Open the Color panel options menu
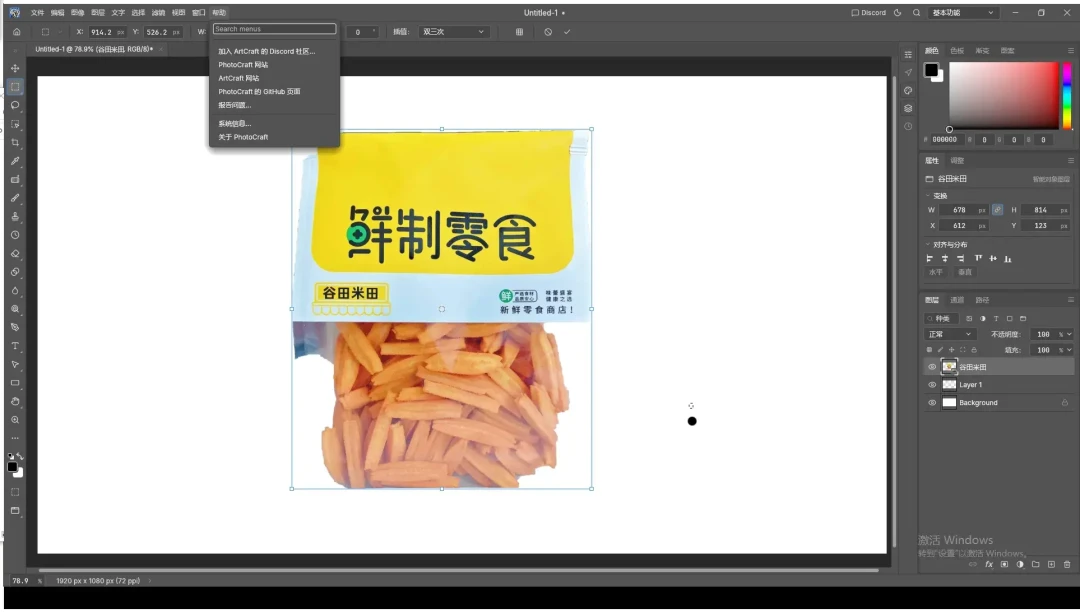Image resolution: width=1080 pixels, height=613 pixels. coord(1070,50)
